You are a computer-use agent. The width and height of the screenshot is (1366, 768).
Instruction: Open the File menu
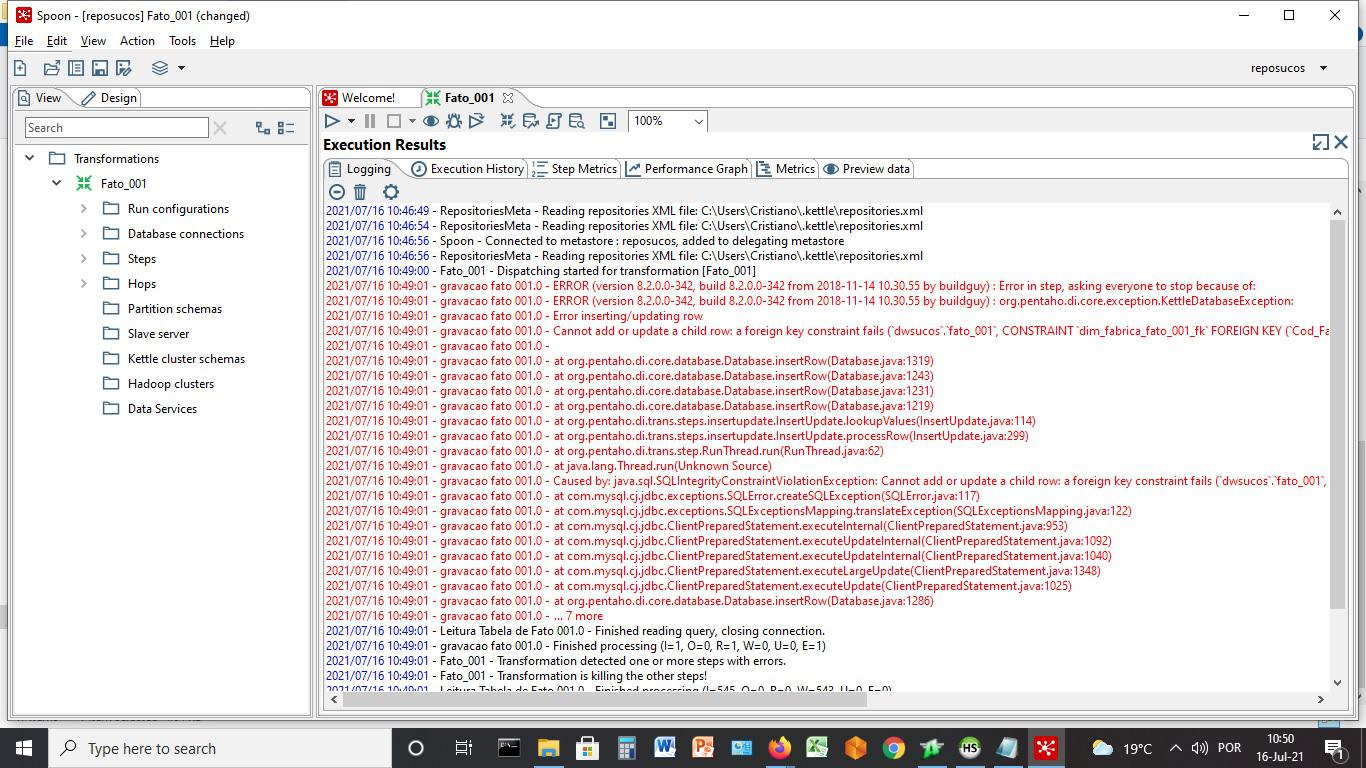click(24, 41)
